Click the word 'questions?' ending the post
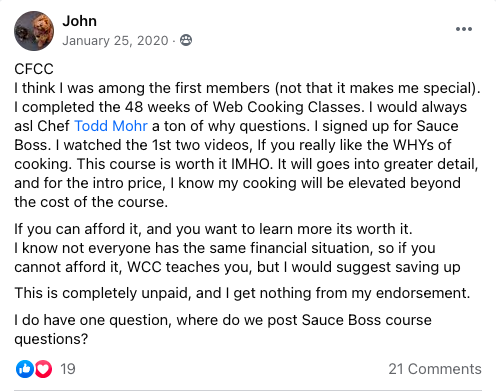This screenshot has height=391, width=496. click(51, 339)
